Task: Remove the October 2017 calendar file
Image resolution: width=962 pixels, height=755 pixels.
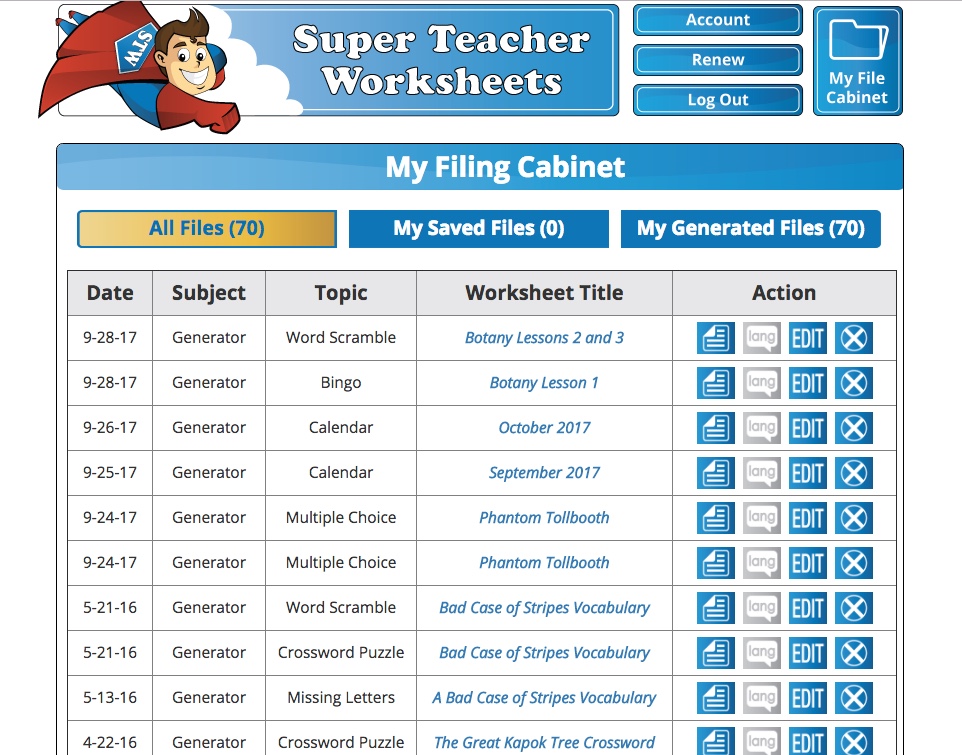Action: point(853,427)
